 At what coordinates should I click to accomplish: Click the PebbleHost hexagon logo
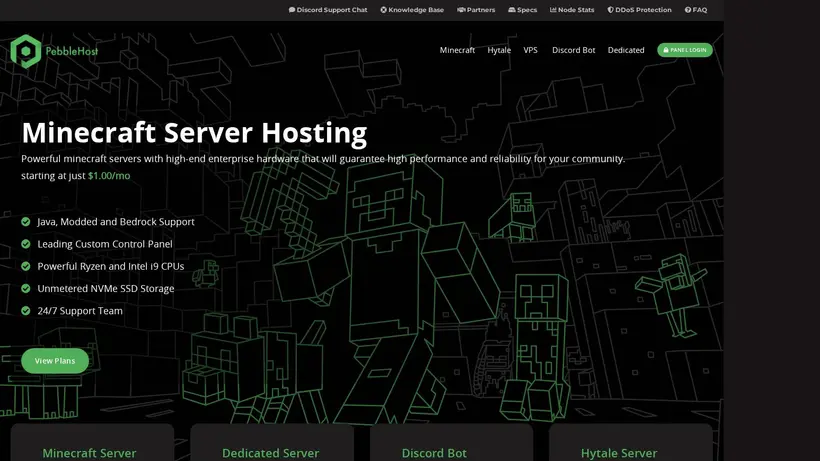point(26,51)
